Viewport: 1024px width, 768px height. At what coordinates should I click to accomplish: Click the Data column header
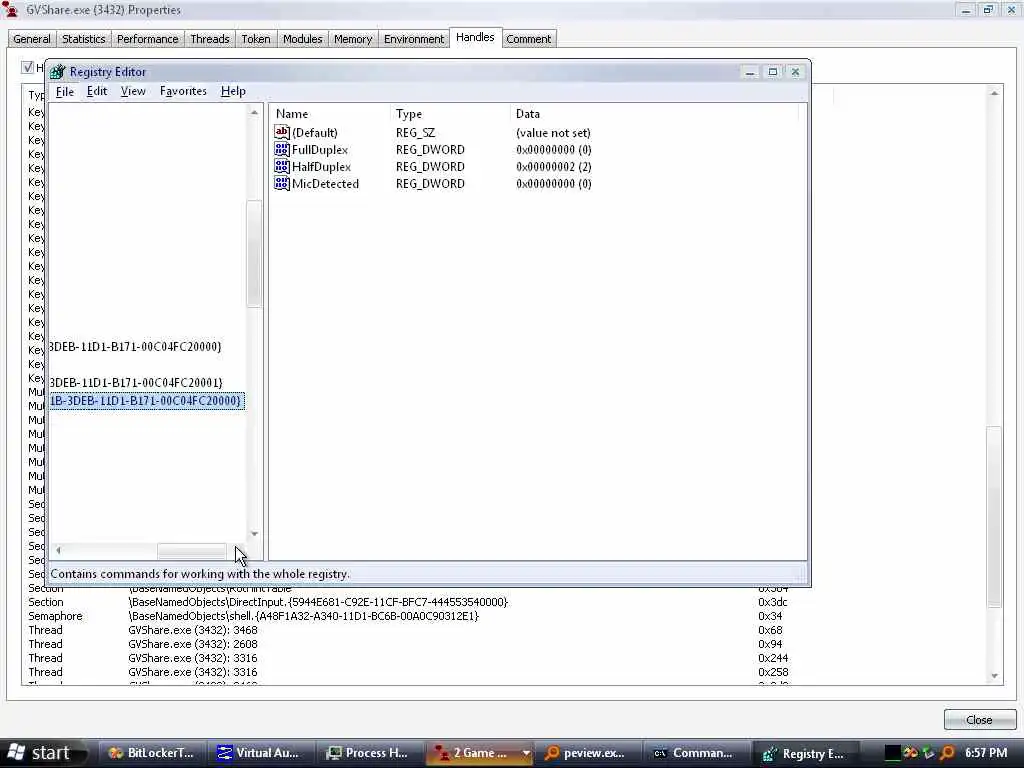[653, 114]
